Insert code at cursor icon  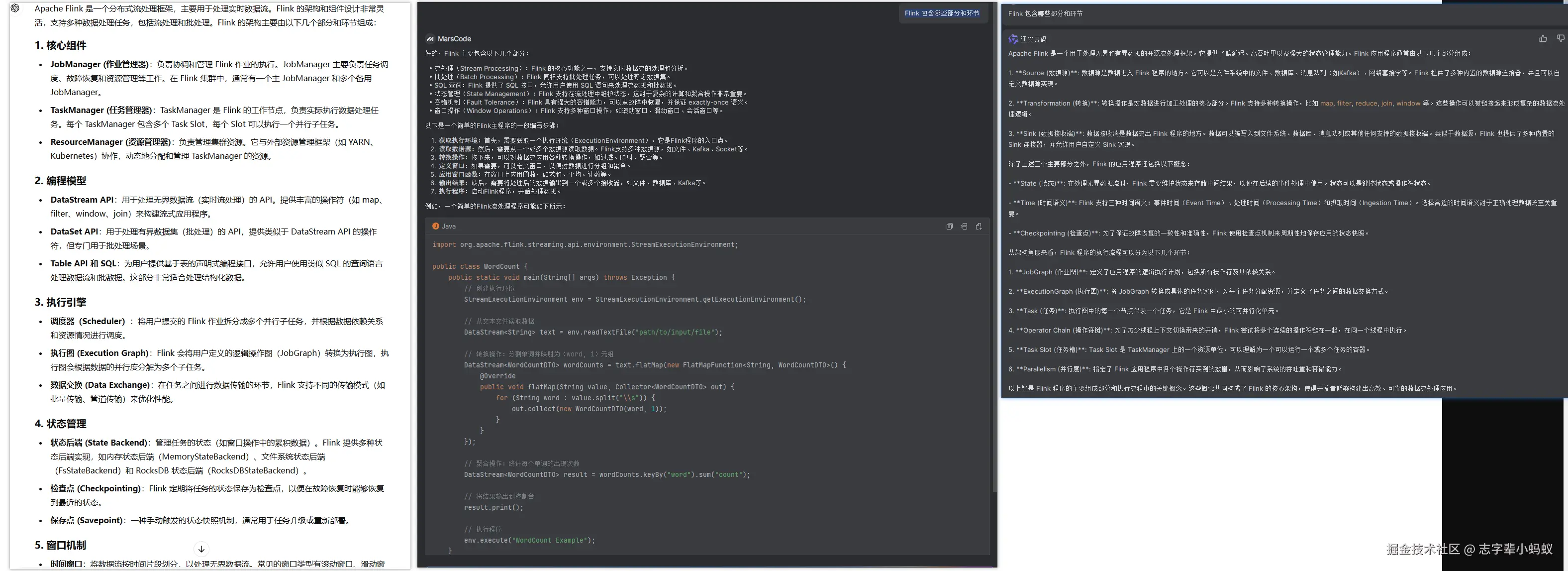coord(964,226)
